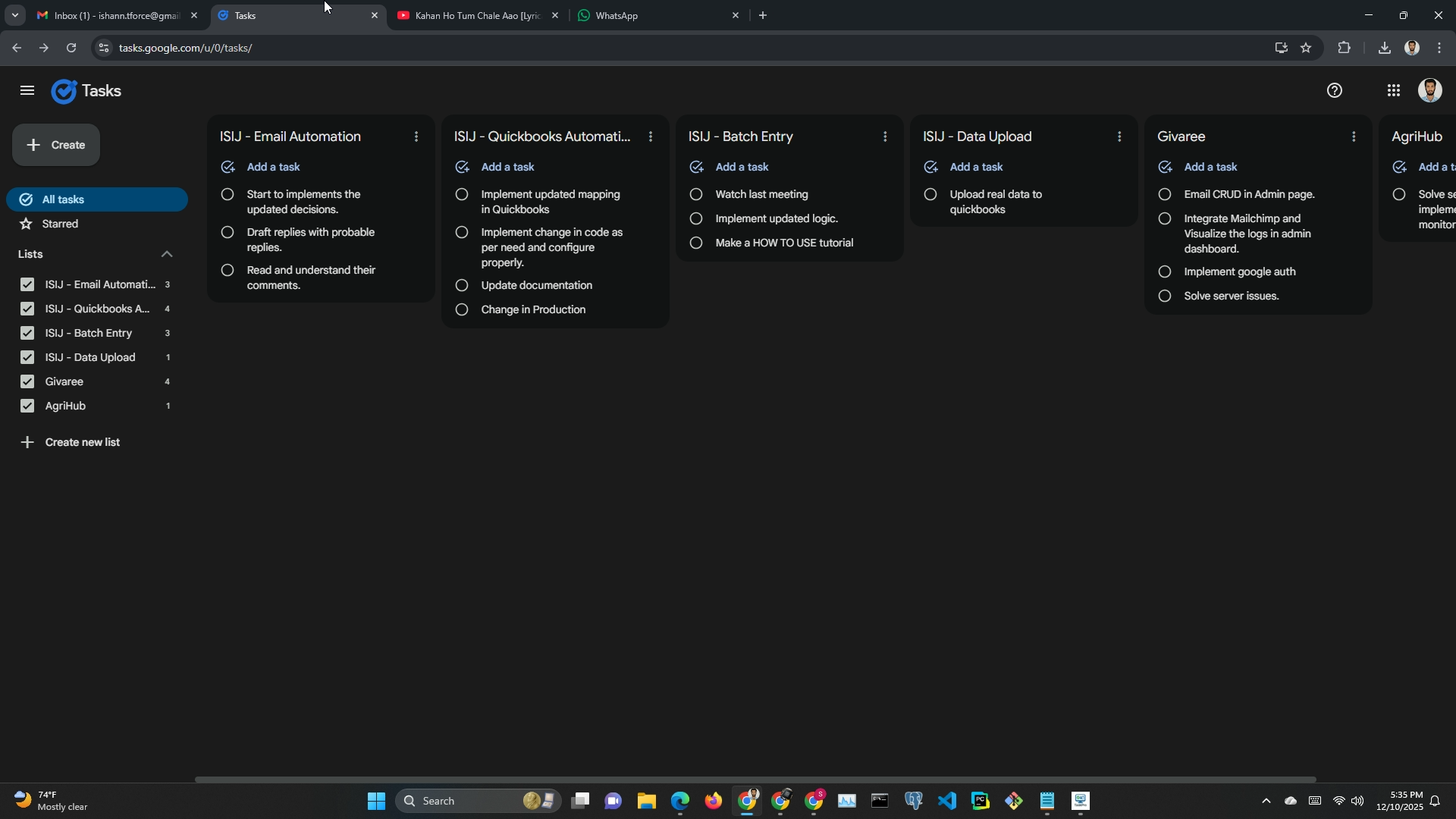This screenshot has height=819, width=1456.
Task: Open options menu for ISIJ - Batch Entry
Action: pyautogui.click(x=884, y=136)
